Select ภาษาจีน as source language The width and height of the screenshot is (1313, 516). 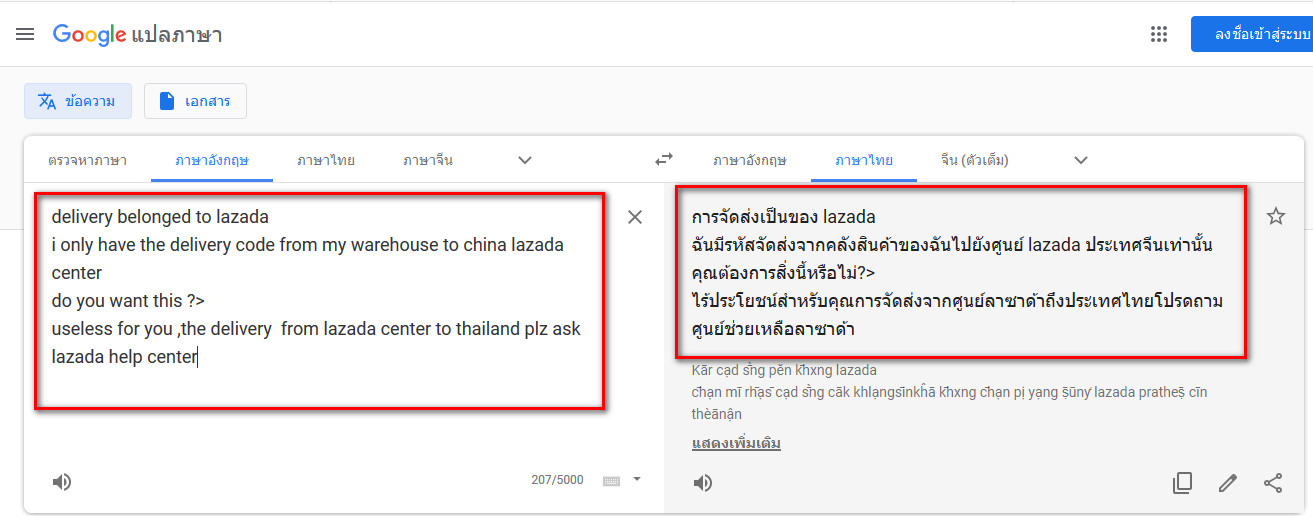(428, 160)
